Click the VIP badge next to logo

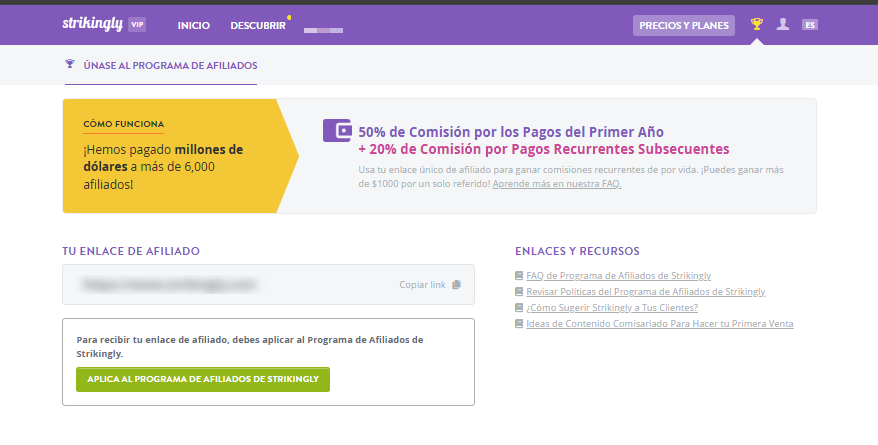tap(137, 25)
